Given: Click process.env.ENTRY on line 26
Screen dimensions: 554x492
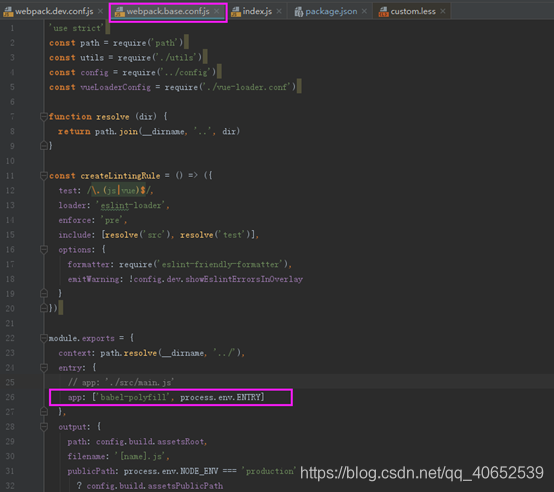Looking at the screenshot, I should [x=220, y=397].
